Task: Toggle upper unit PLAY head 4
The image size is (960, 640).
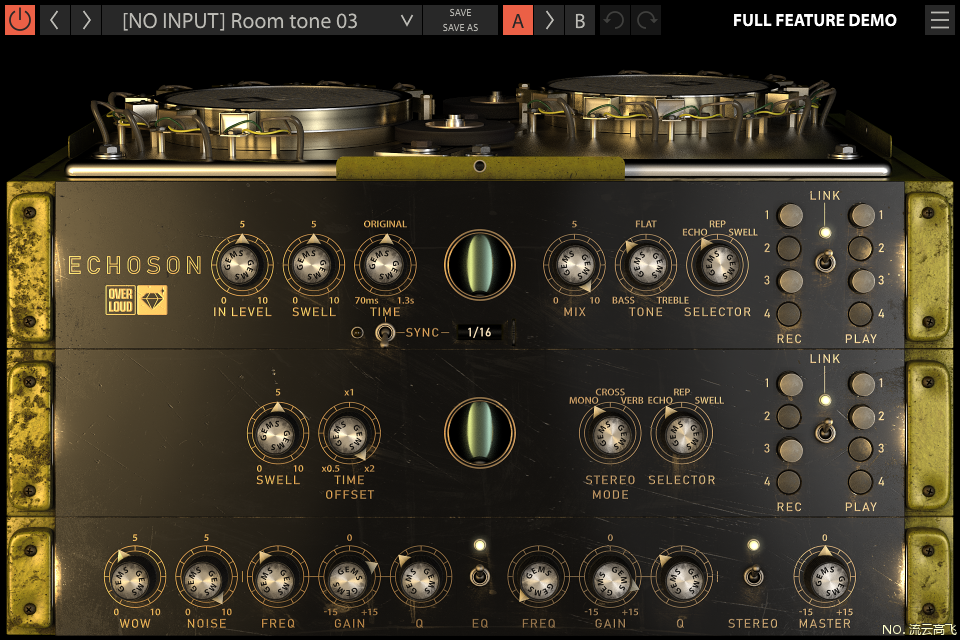Action: tap(860, 314)
